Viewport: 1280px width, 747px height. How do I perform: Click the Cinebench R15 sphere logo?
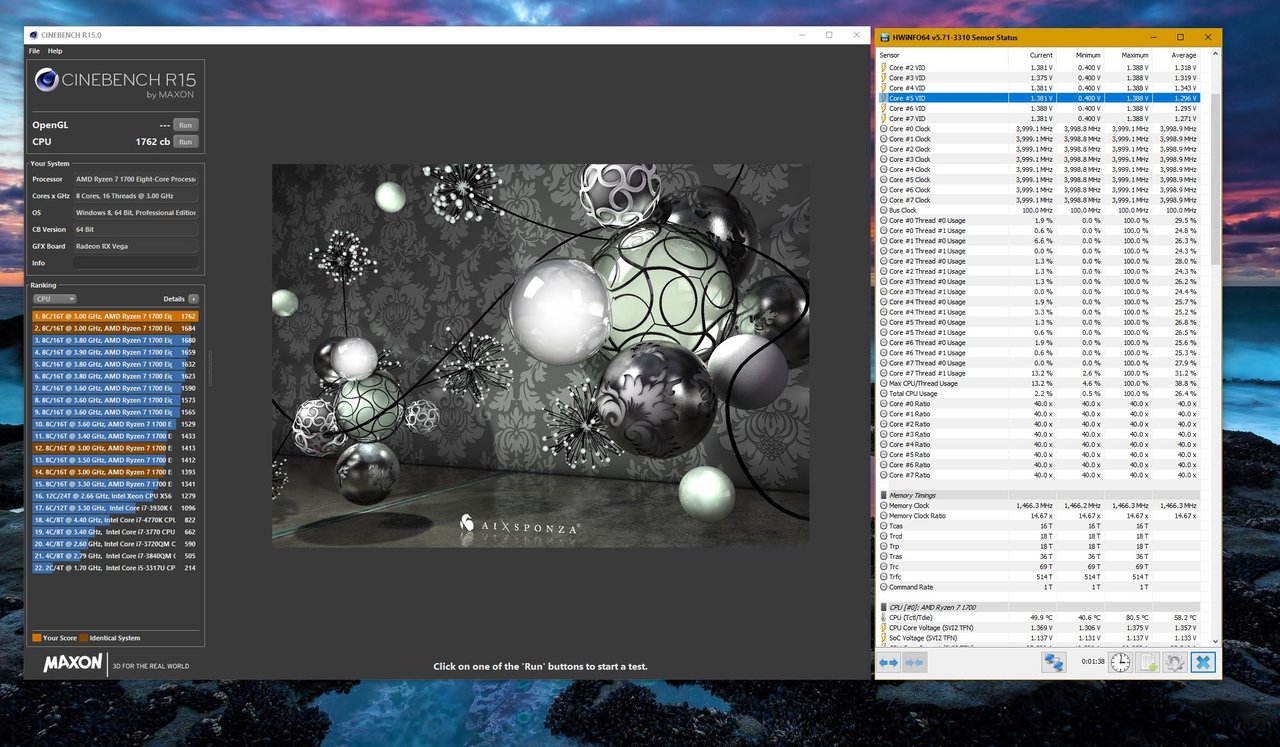pyautogui.click(x=46, y=80)
